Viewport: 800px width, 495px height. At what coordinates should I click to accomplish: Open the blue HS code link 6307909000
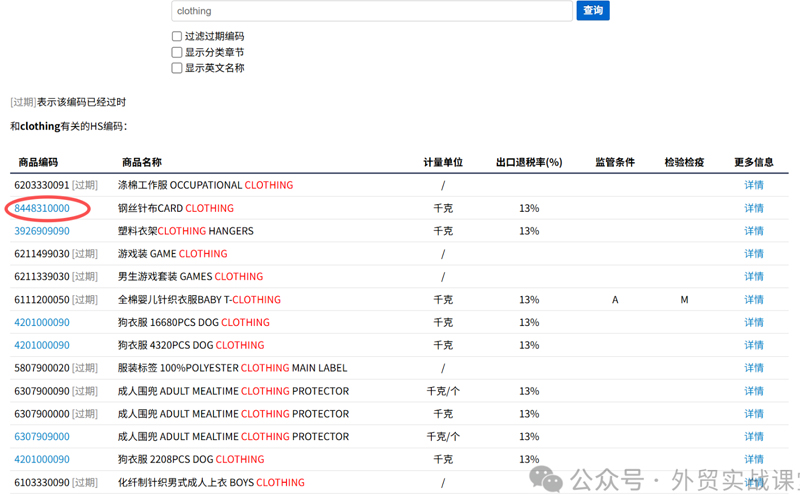(x=42, y=436)
